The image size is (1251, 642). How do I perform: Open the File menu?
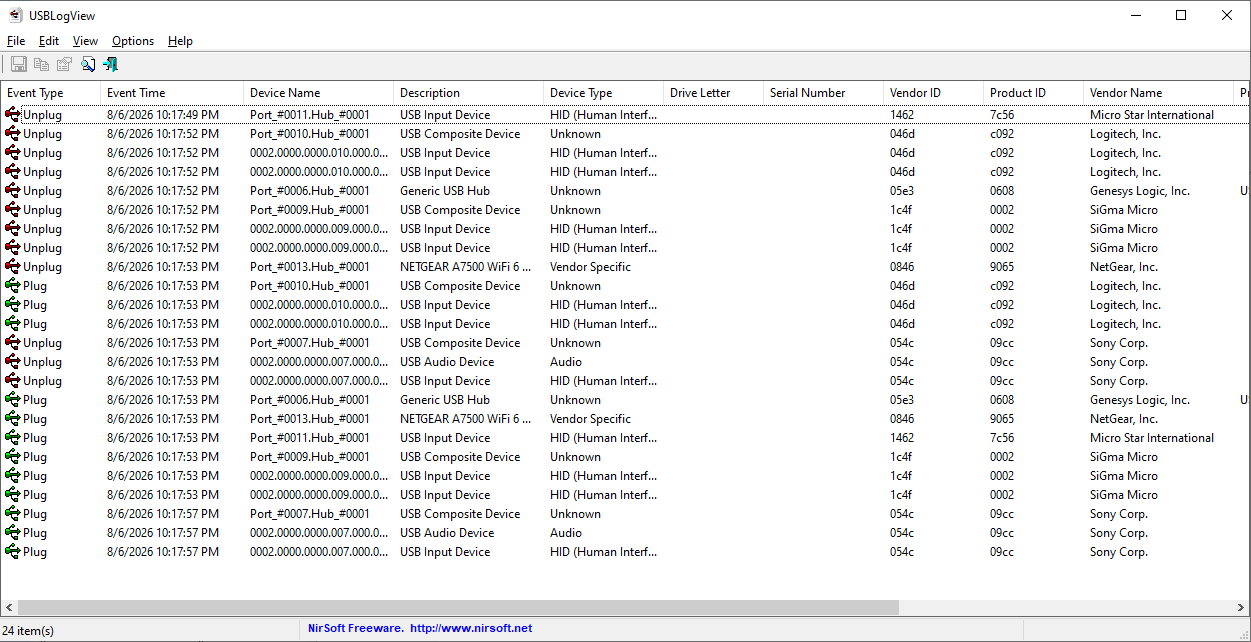[x=16, y=41]
